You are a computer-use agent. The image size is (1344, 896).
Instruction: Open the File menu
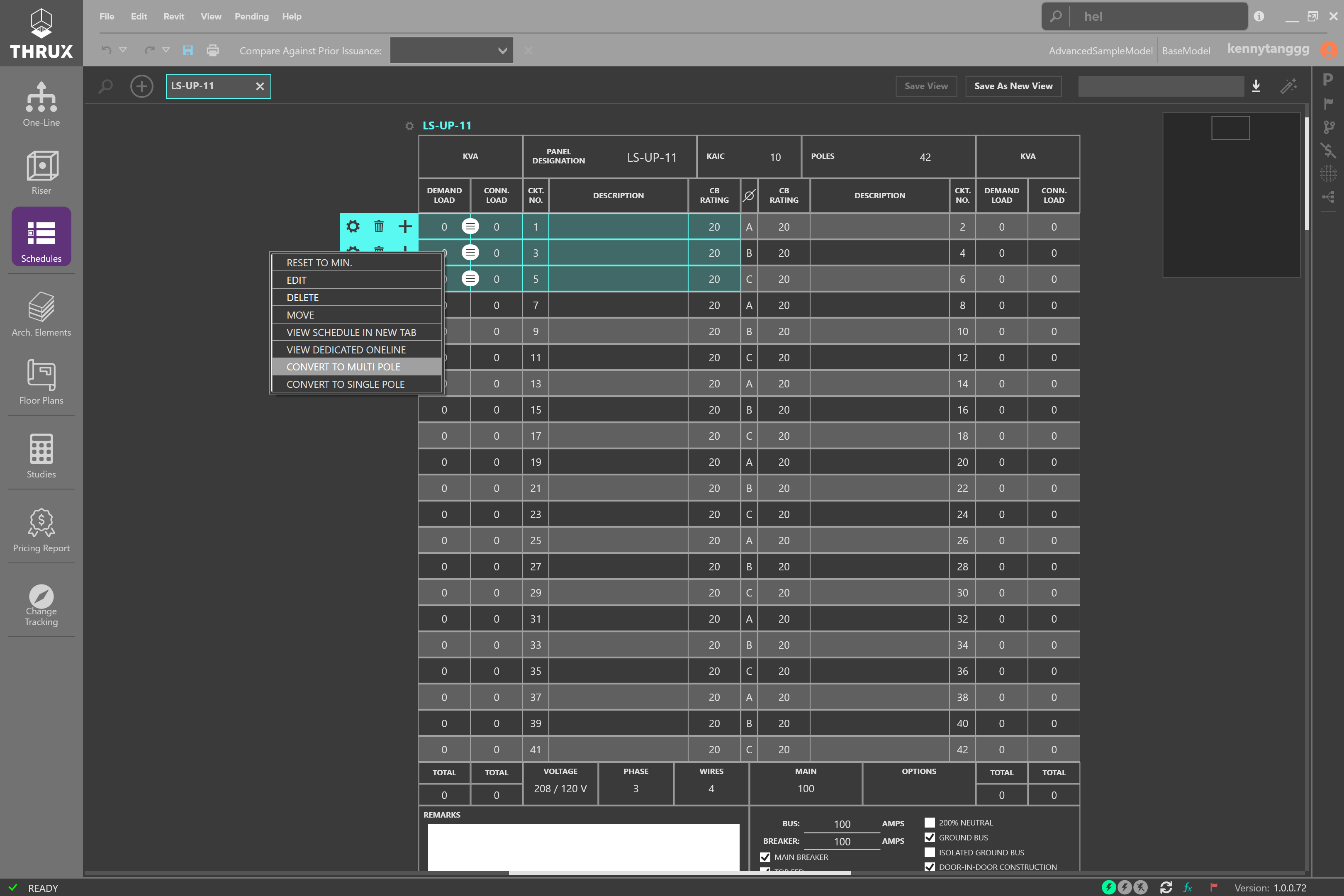(107, 17)
